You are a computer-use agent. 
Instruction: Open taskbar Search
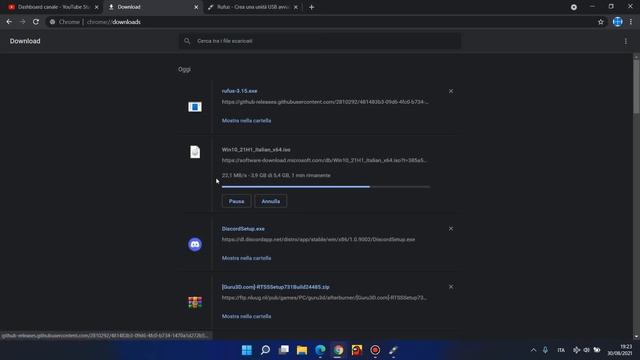pyautogui.click(x=265, y=350)
